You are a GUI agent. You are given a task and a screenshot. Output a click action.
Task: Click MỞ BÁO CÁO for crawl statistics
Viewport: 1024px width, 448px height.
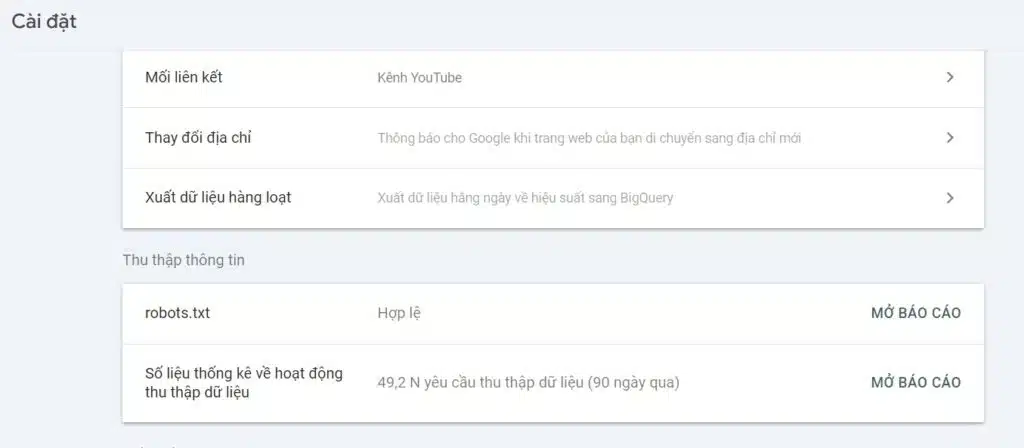tap(915, 383)
